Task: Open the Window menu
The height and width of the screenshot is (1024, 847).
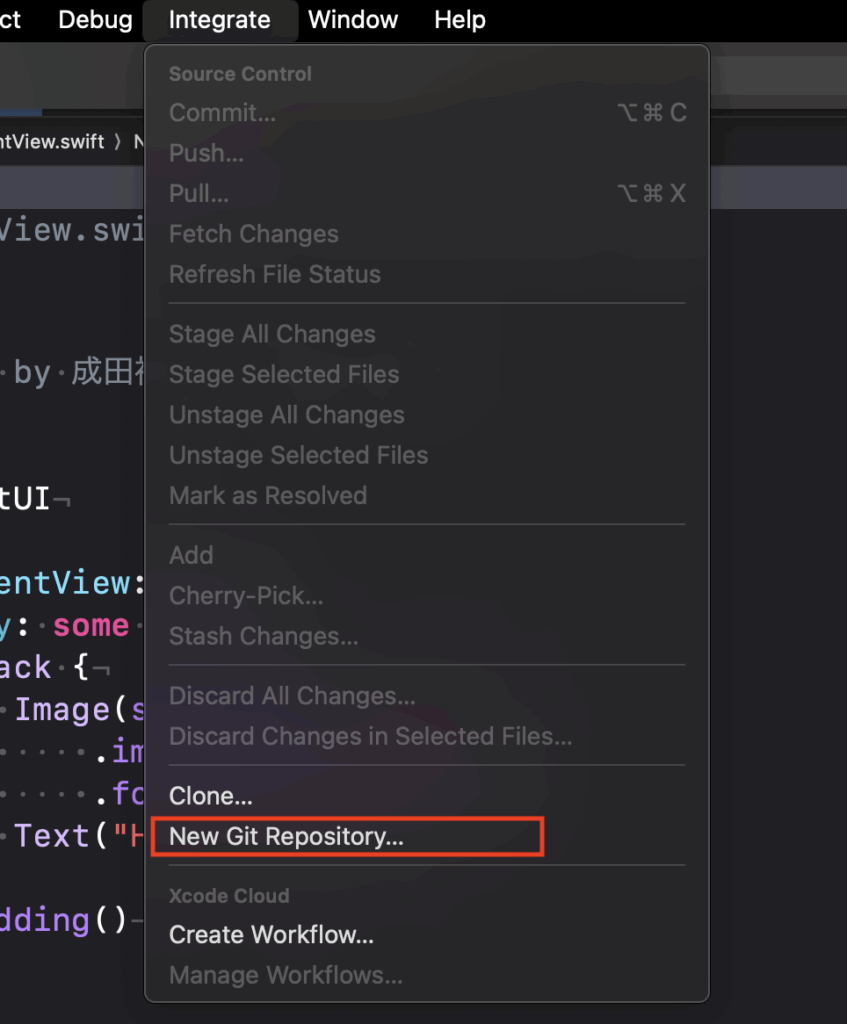Action: [353, 20]
